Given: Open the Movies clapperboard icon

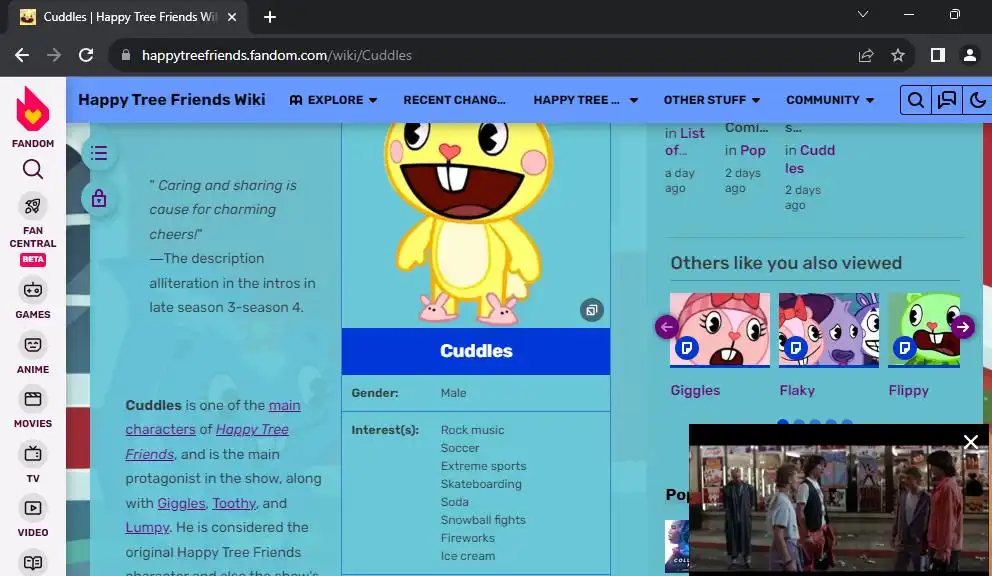Looking at the screenshot, I should [33, 399].
